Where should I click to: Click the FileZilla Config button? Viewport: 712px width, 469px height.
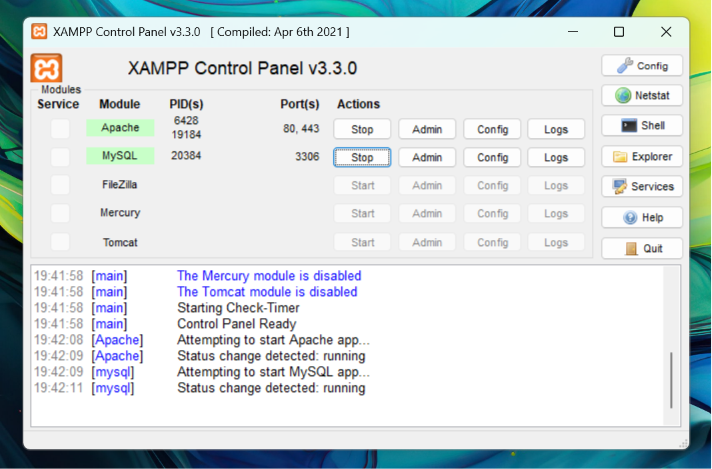(492, 186)
